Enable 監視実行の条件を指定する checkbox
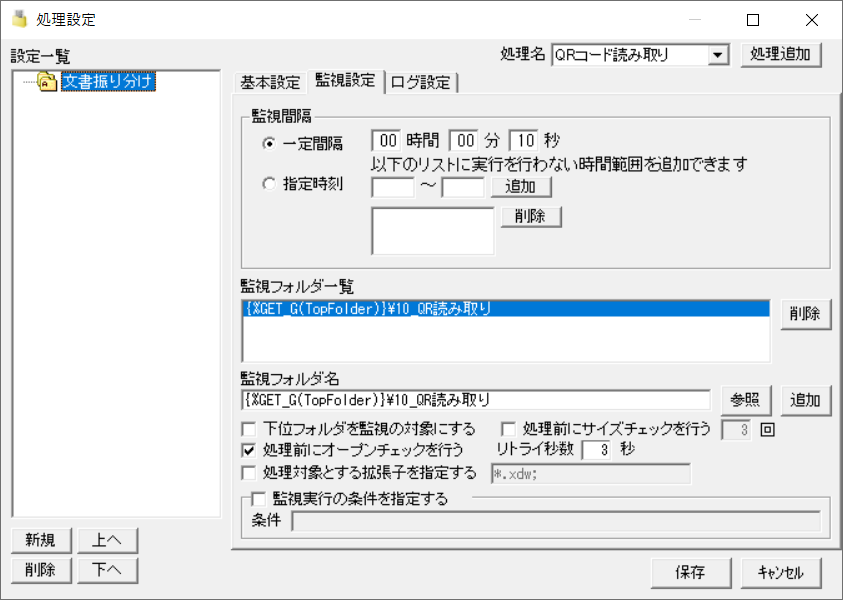843x600 pixels. (259, 499)
